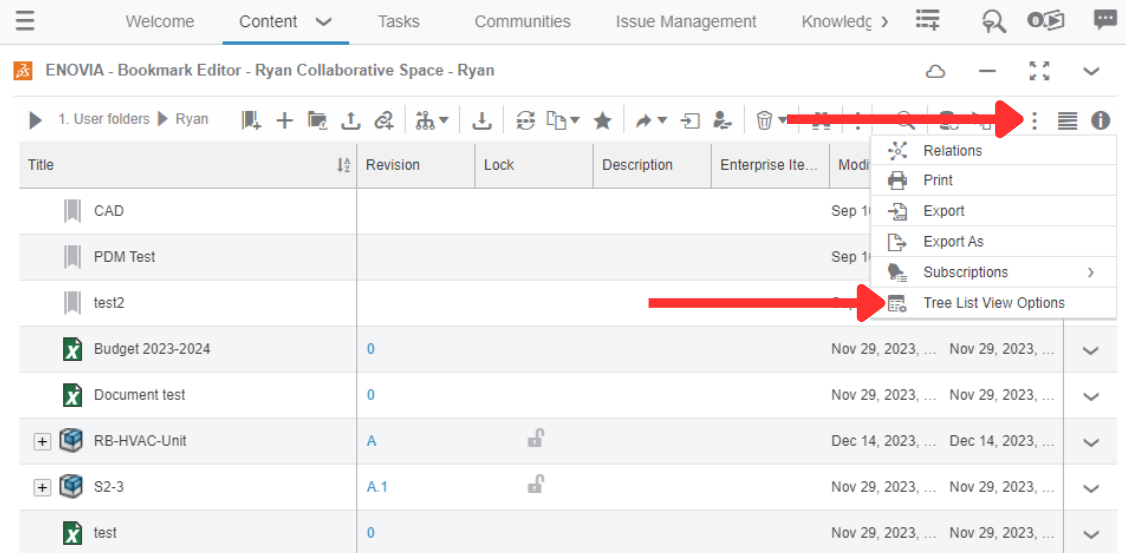
Task: Select Tree List View Options menu item
Action: tap(993, 303)
